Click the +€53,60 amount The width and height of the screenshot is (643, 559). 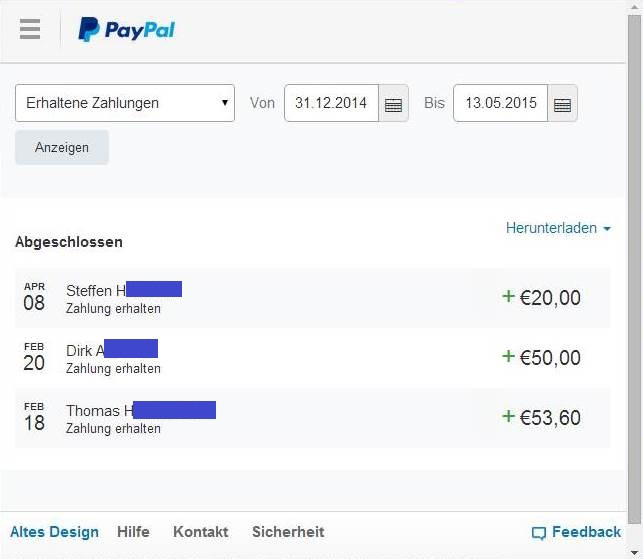point(541,418)
